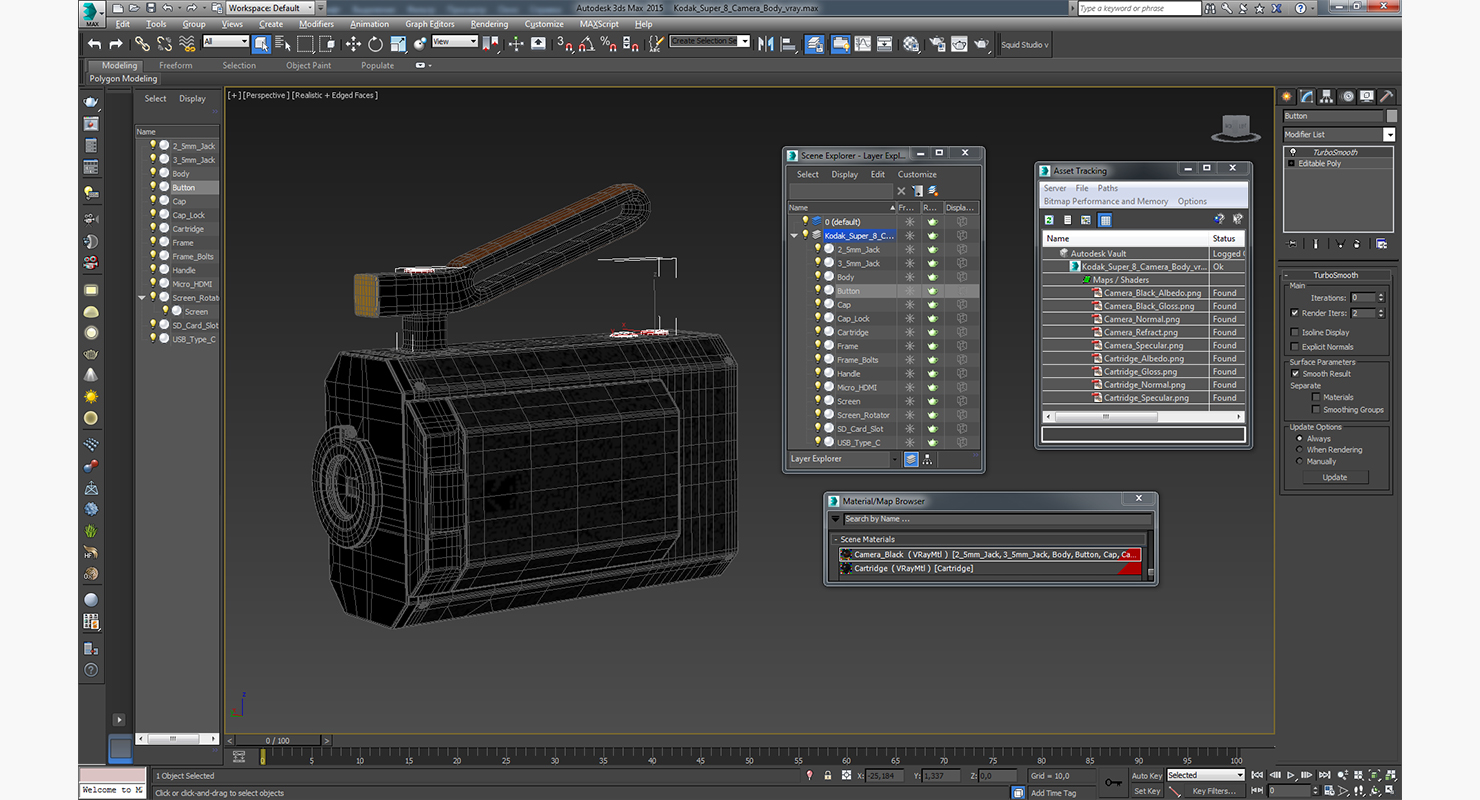Click the Update button in TurboSmooth
This screenshot has width=1480, height=800.
(1335, 477)
